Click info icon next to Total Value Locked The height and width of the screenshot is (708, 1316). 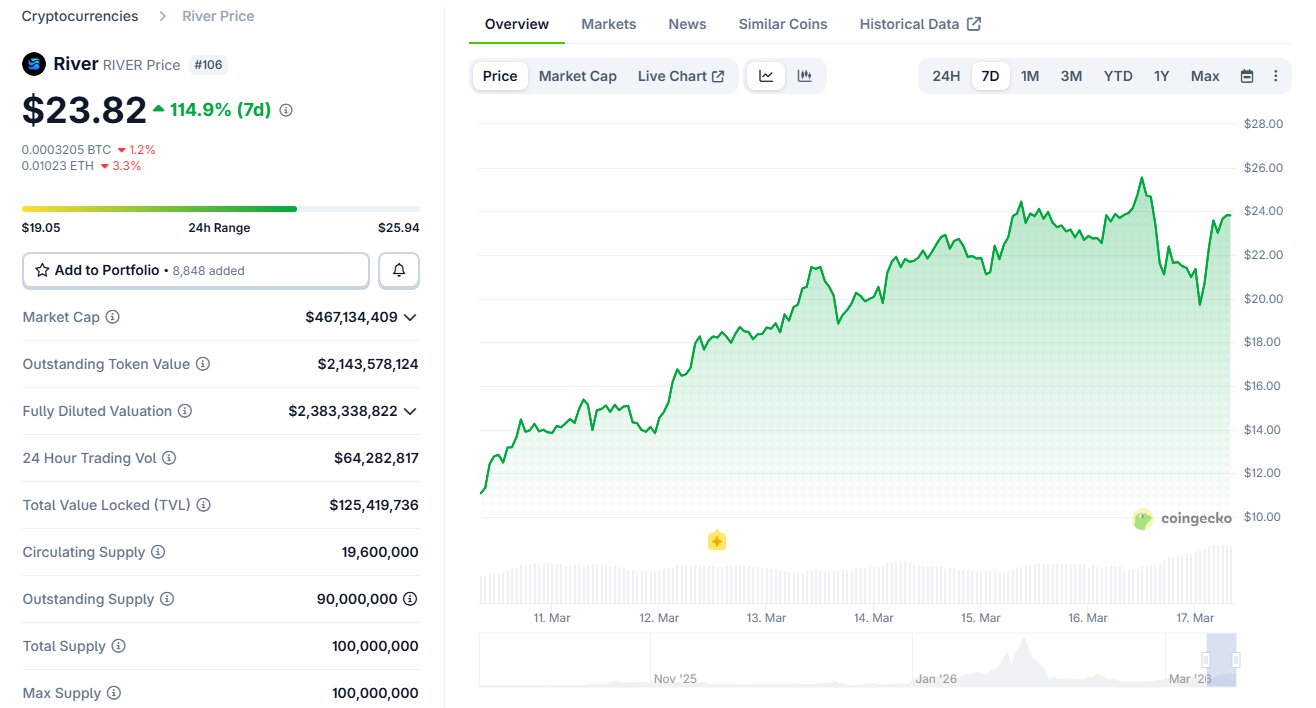(x=204, y=505)
